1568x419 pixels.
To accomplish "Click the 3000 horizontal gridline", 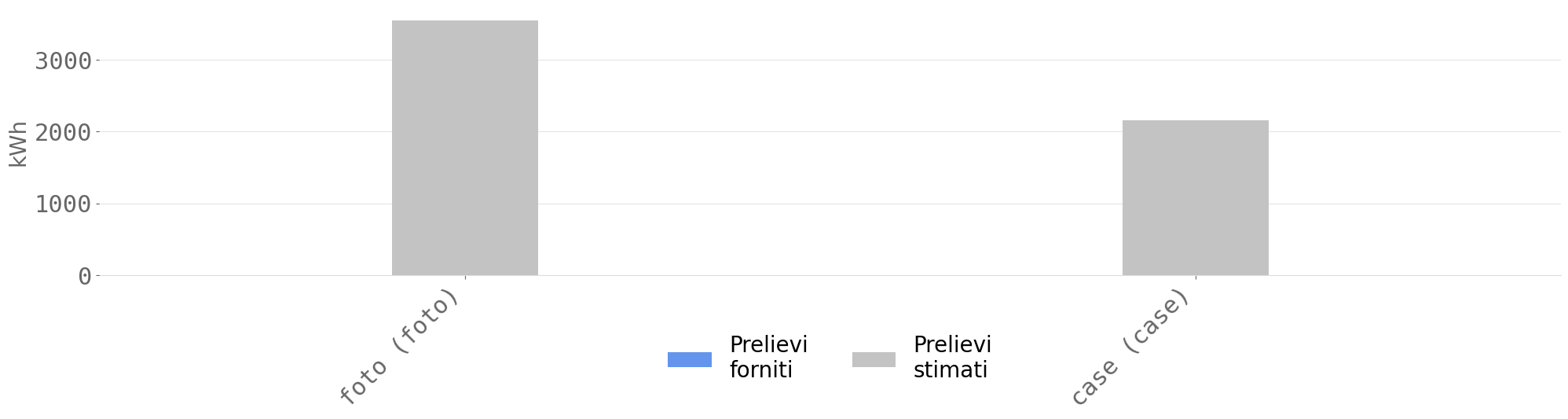I will point(830,60).
